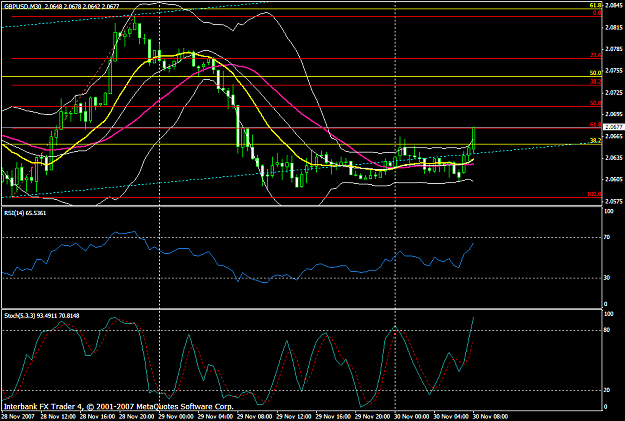Click the 2.0845 price axis label
625x421 pixels.
tap(614, 6)
